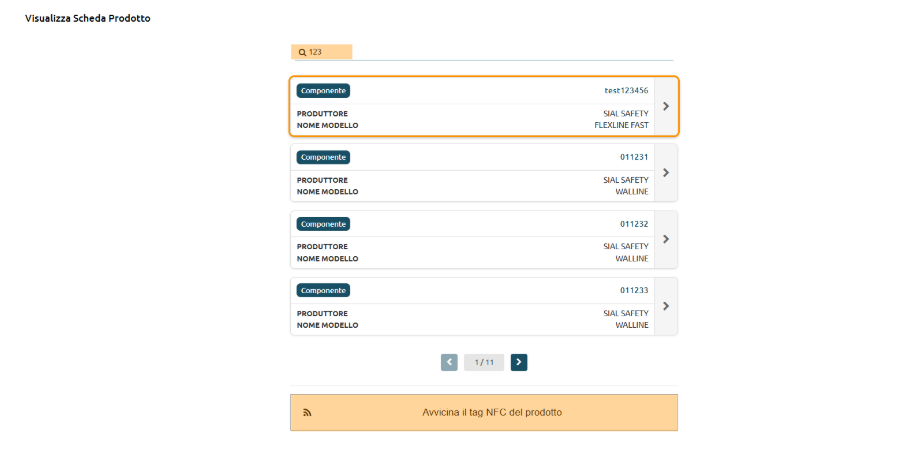Open the 011231 card chevron arrow
This screenshot has width=901, height=454.
tap(666, 172)
